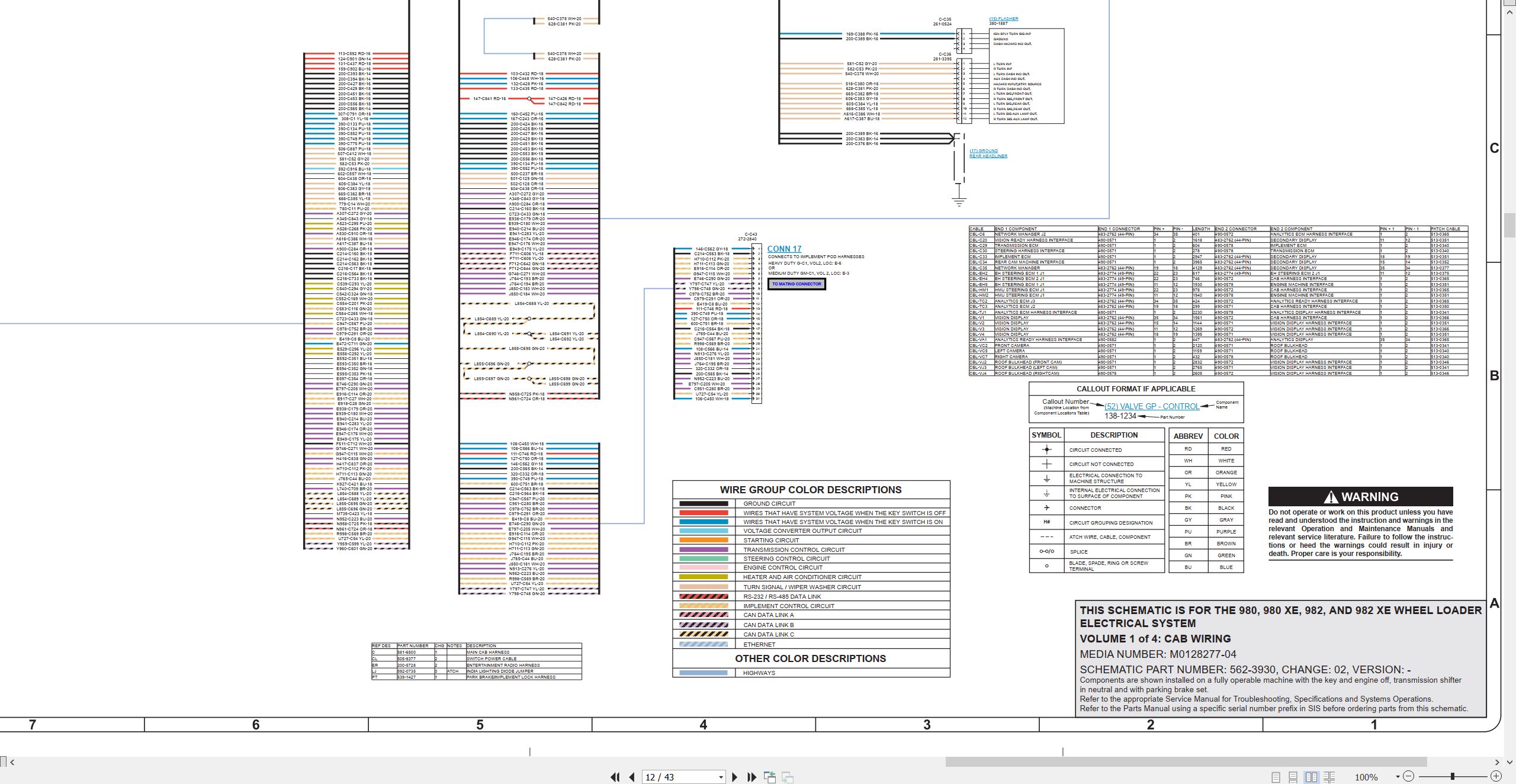Click grid column marker 6
1516x784 pixels.
[x=256, y=725]
